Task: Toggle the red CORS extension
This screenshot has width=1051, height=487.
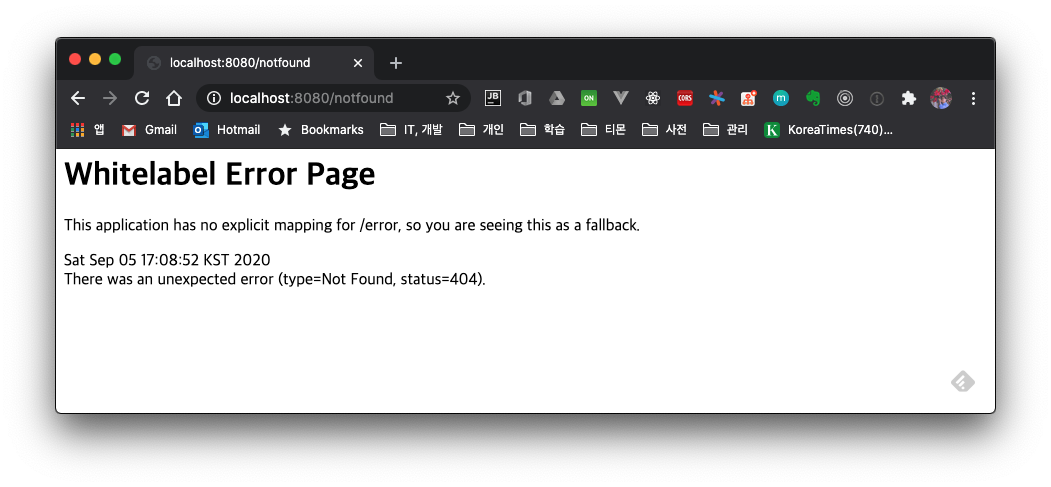Action: coord(684,98)
